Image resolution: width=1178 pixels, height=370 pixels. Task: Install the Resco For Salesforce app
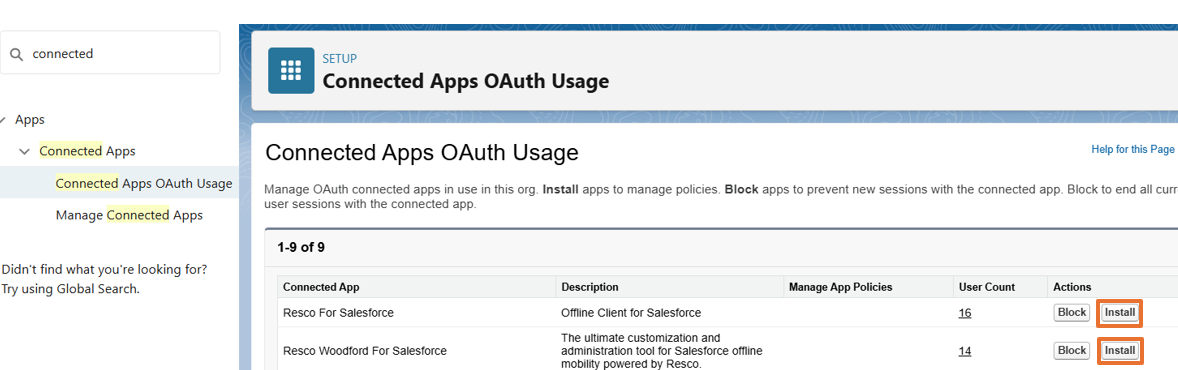point(1119,313)
